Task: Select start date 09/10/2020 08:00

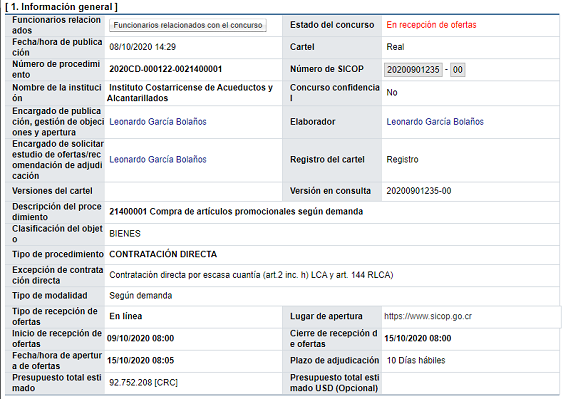Action: click(x=140, y=338)
